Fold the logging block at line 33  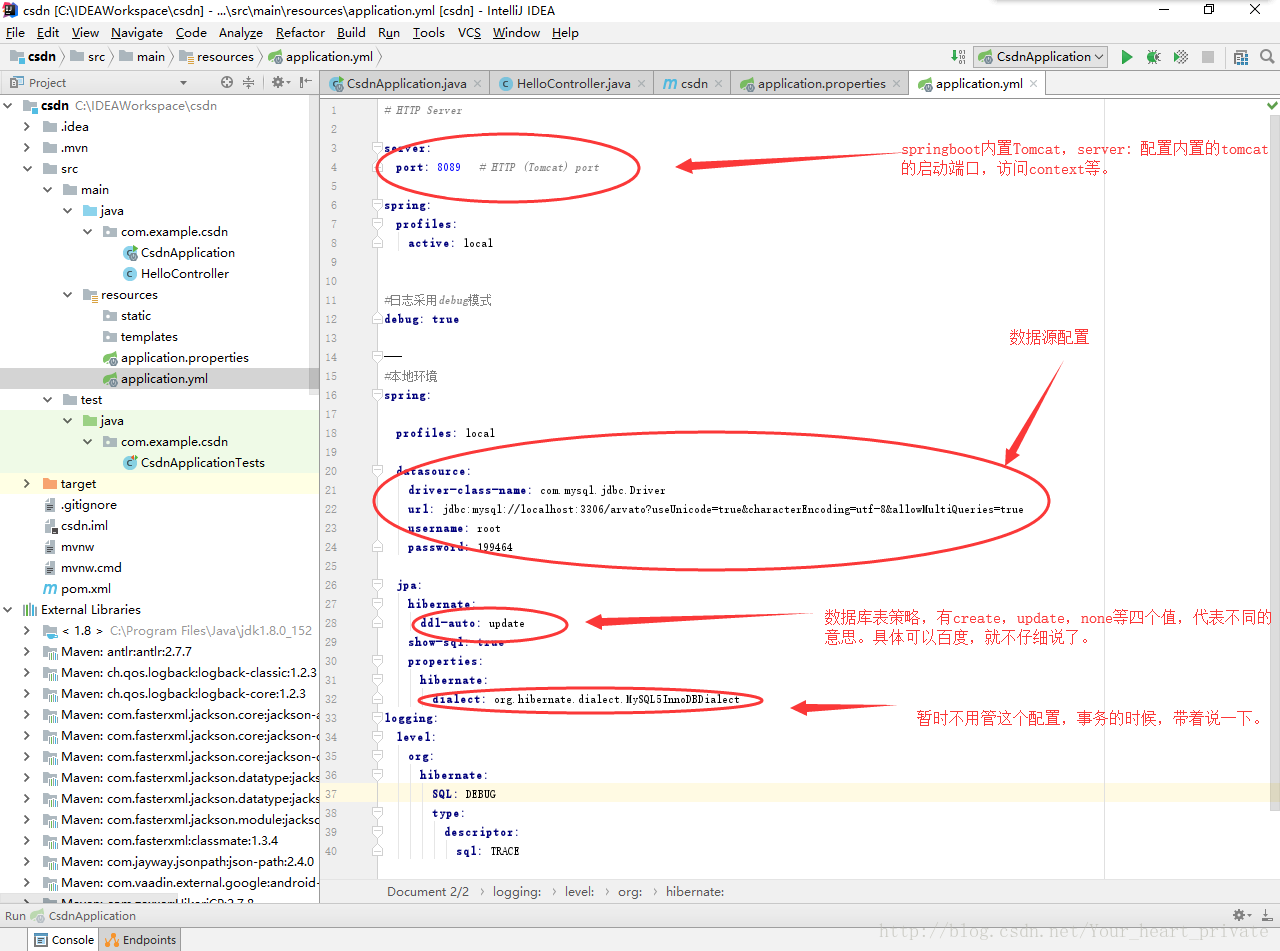click(x=378, y=718)
